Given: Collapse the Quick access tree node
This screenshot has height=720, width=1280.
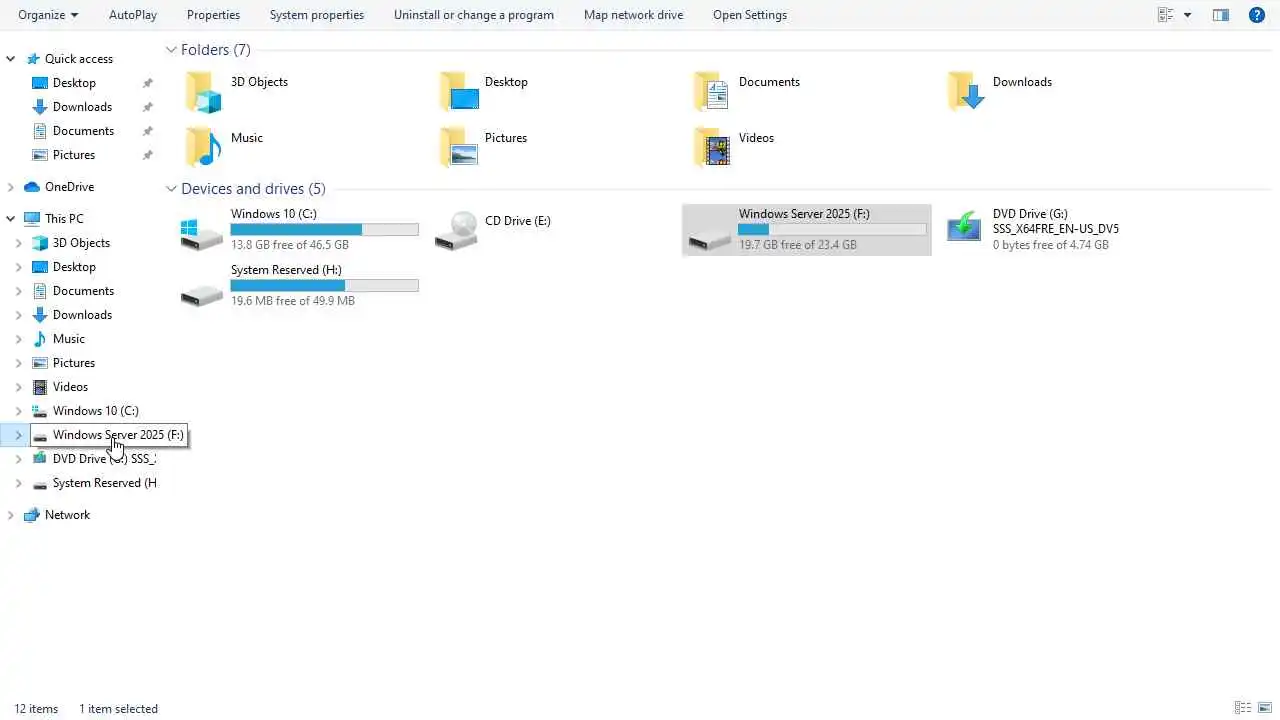Looking at the screenshot, I should coord(11,59).
